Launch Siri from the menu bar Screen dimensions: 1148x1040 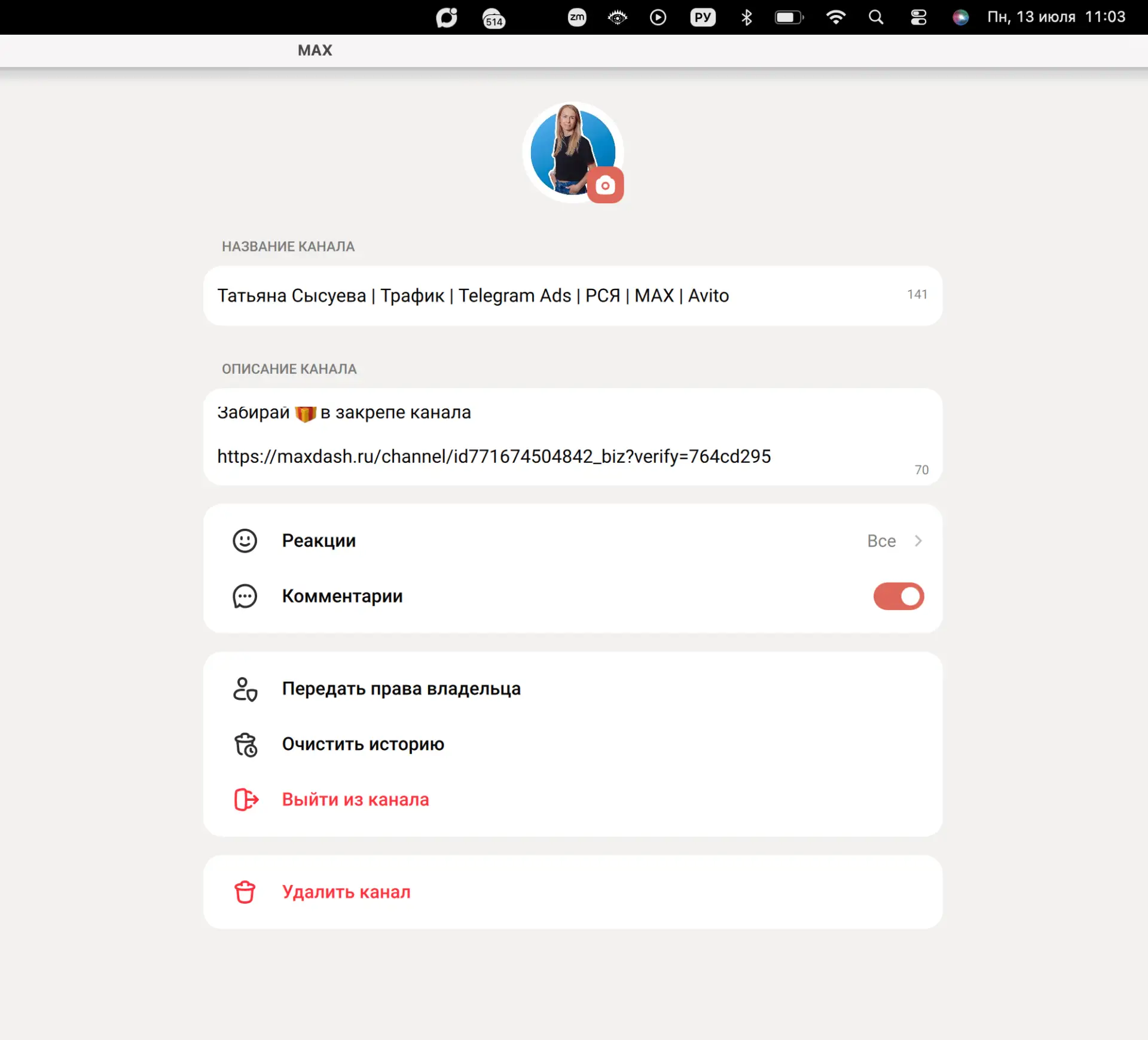960,17
